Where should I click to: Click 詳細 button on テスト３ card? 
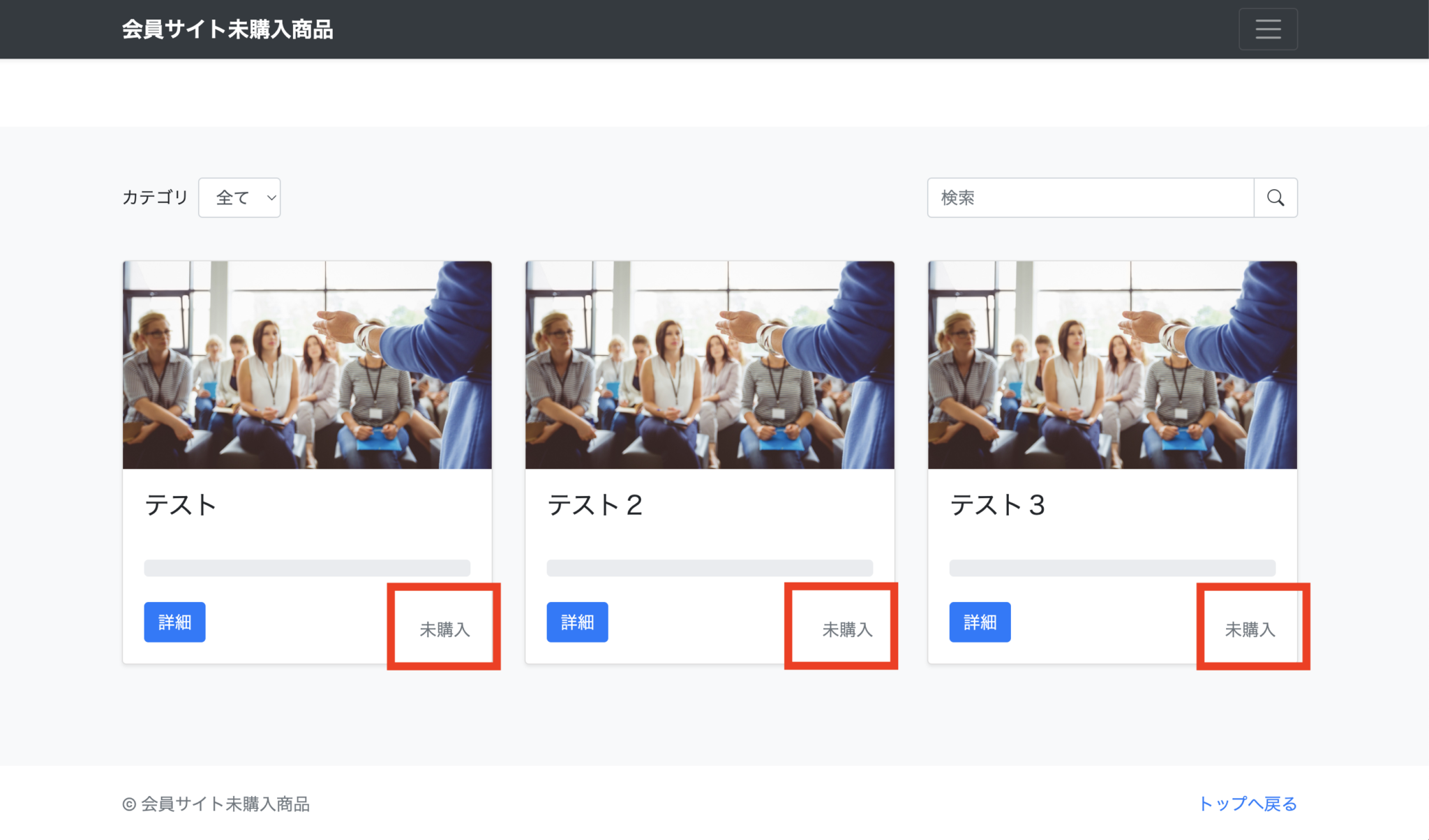(980, 622)
